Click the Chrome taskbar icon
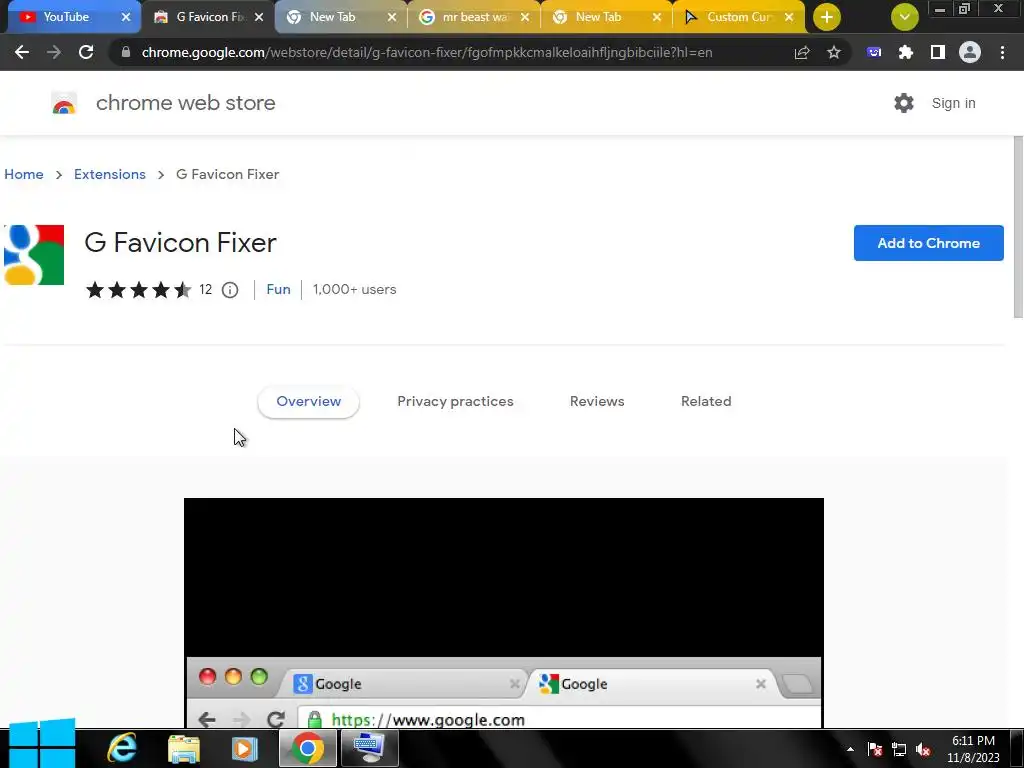 pyautogui.click(x=308, y=748)
